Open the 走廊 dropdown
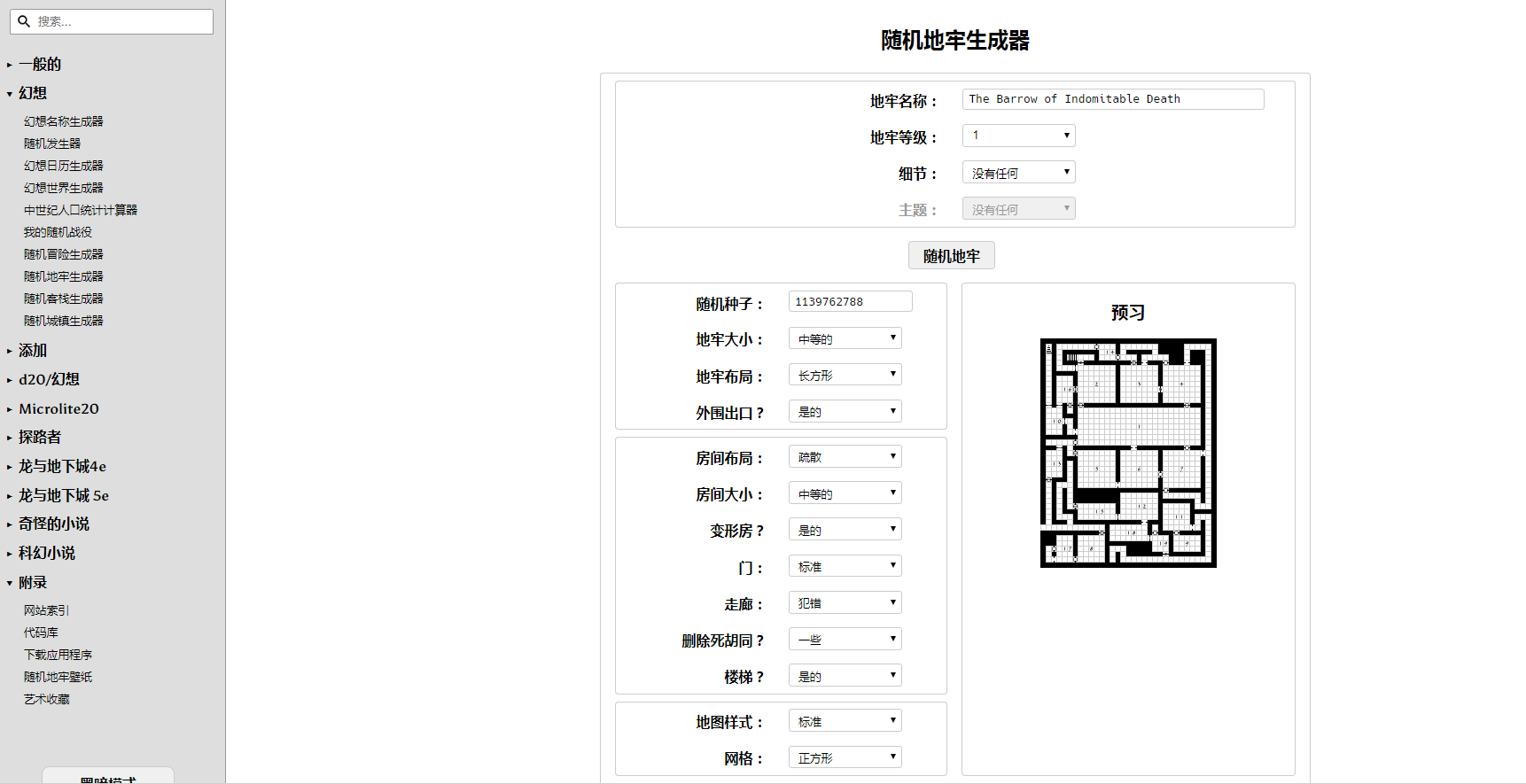Image resolution: width=1526 pixels, height=784 pixels. point(845,602)
